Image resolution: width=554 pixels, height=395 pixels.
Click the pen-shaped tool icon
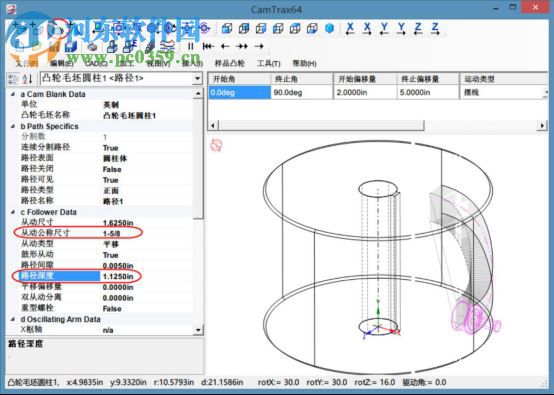point(150,46)
